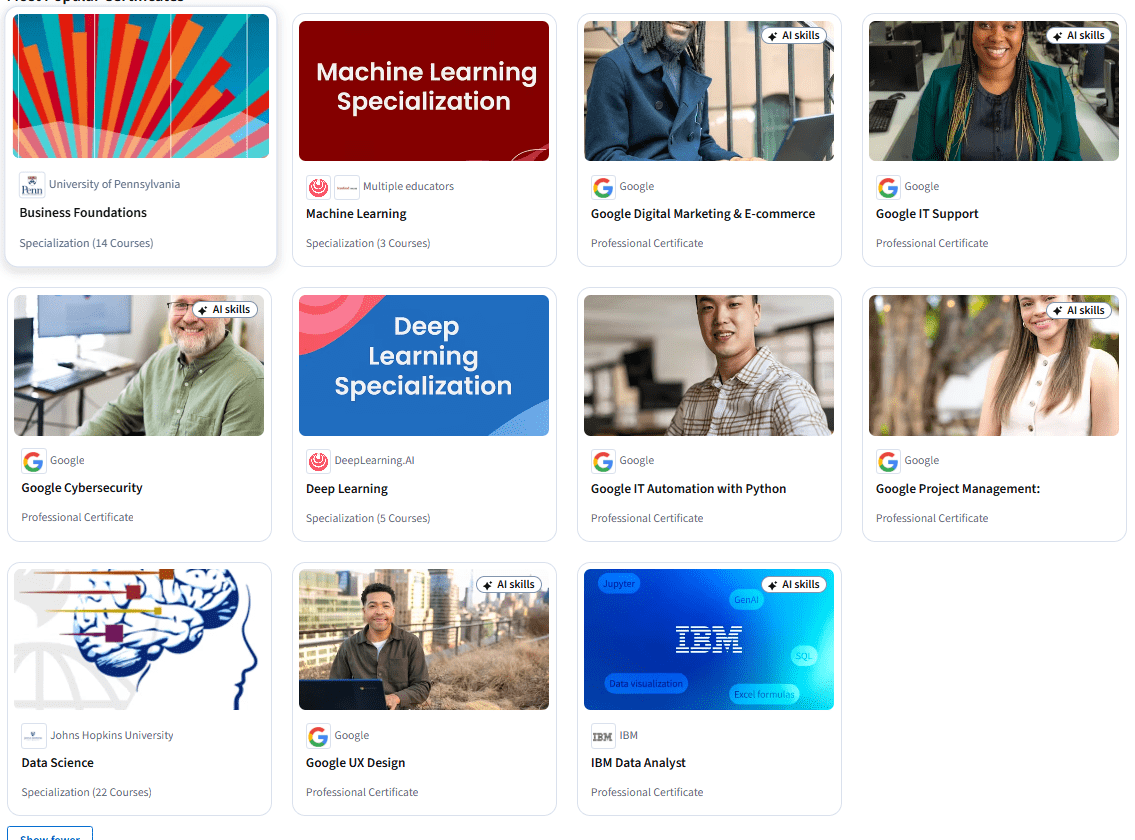The height and width of the screenshot is (840, 1135).
Task: Click the Johns Hopkins University logo icon
Action: [x=33, y=736]
